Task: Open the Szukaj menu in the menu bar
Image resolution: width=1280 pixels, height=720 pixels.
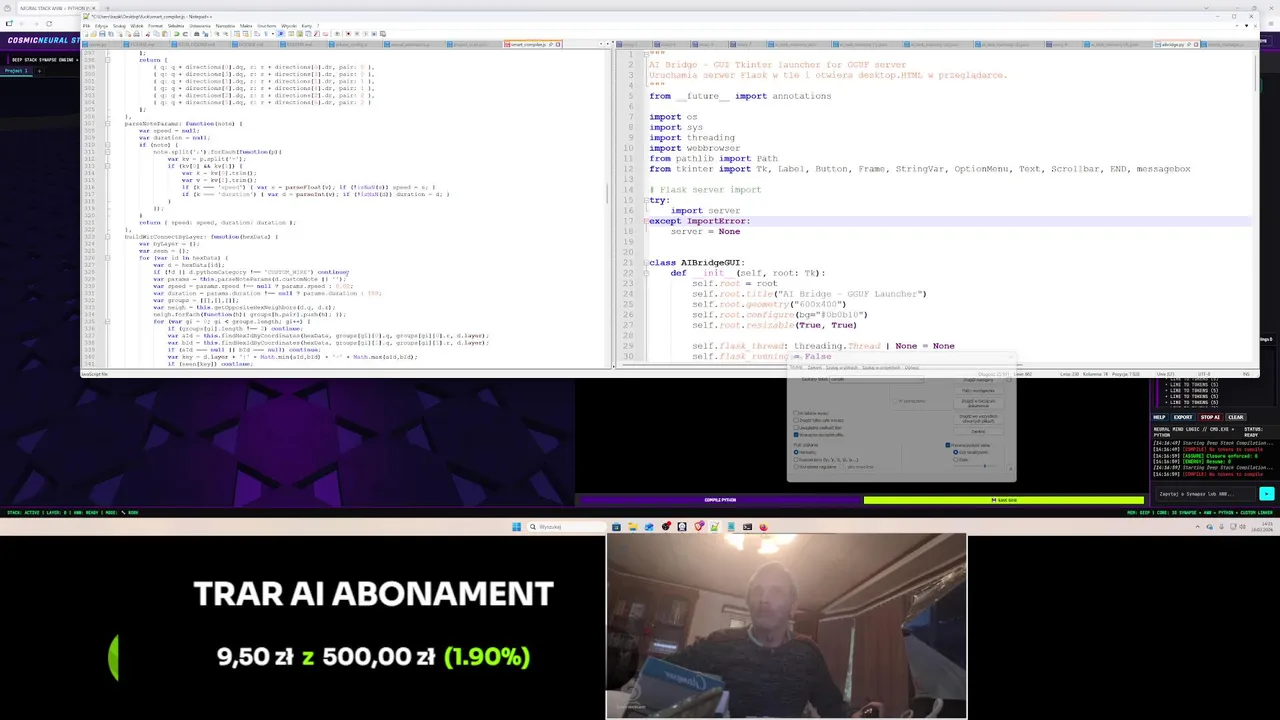Action: tap(119, 26)
